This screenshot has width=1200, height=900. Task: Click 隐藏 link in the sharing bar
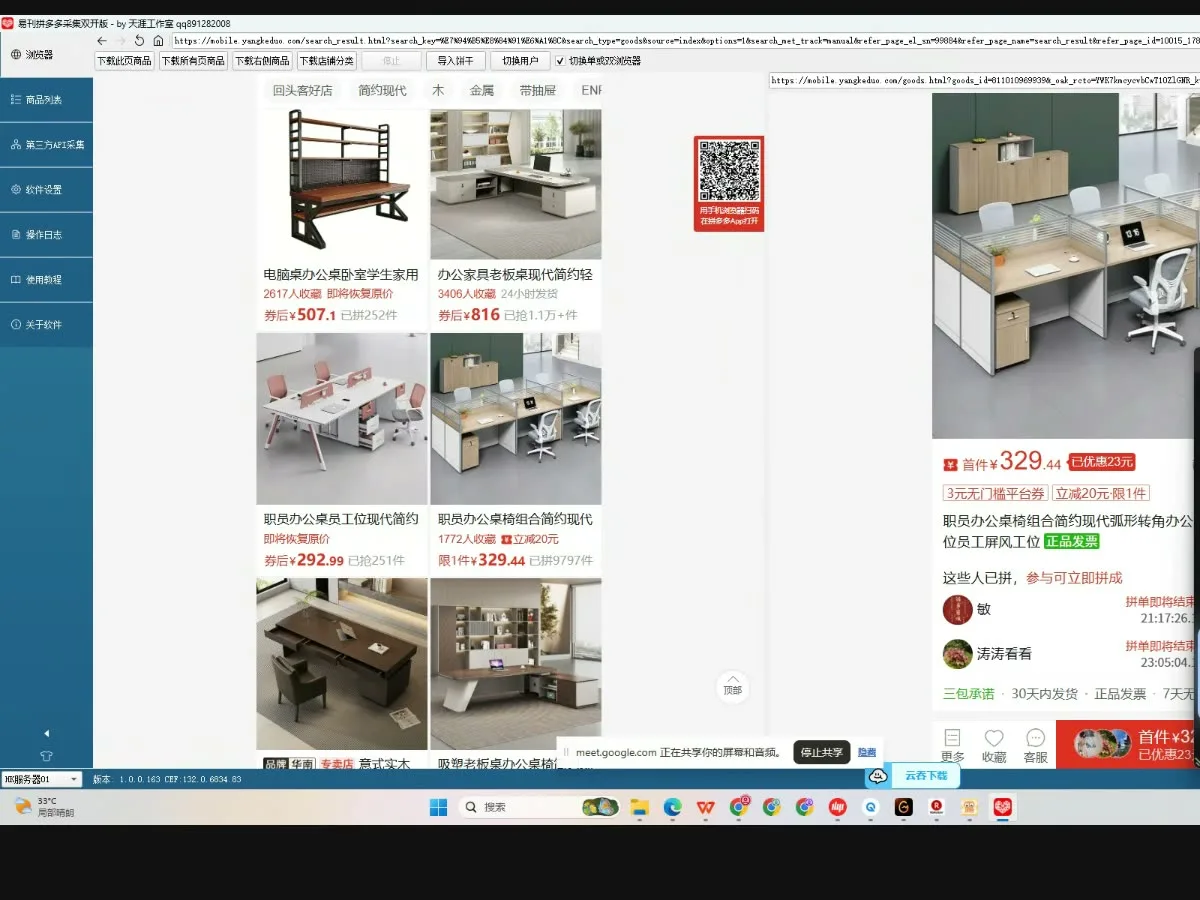(867, 753)
